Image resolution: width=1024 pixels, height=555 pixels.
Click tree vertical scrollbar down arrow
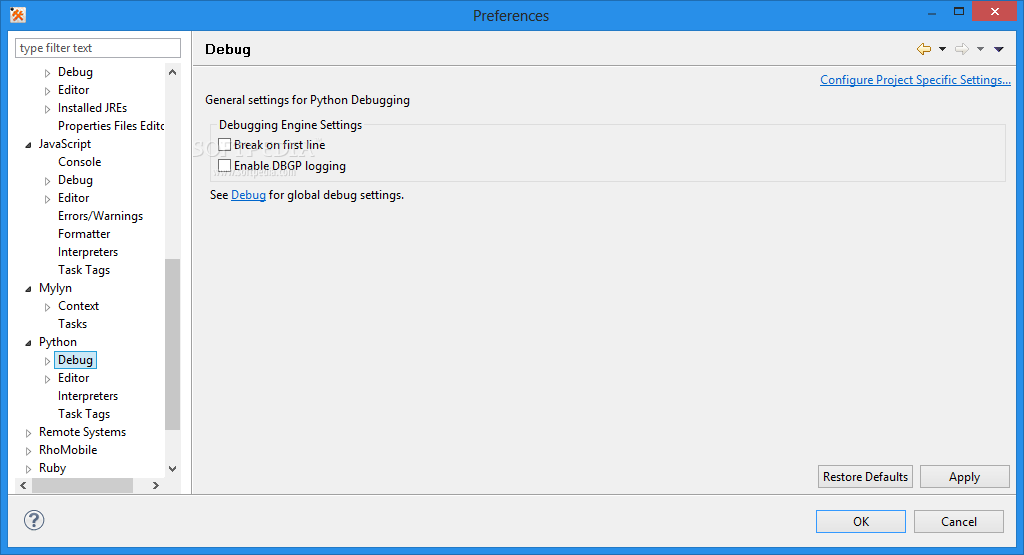click(x=172, y=468)
